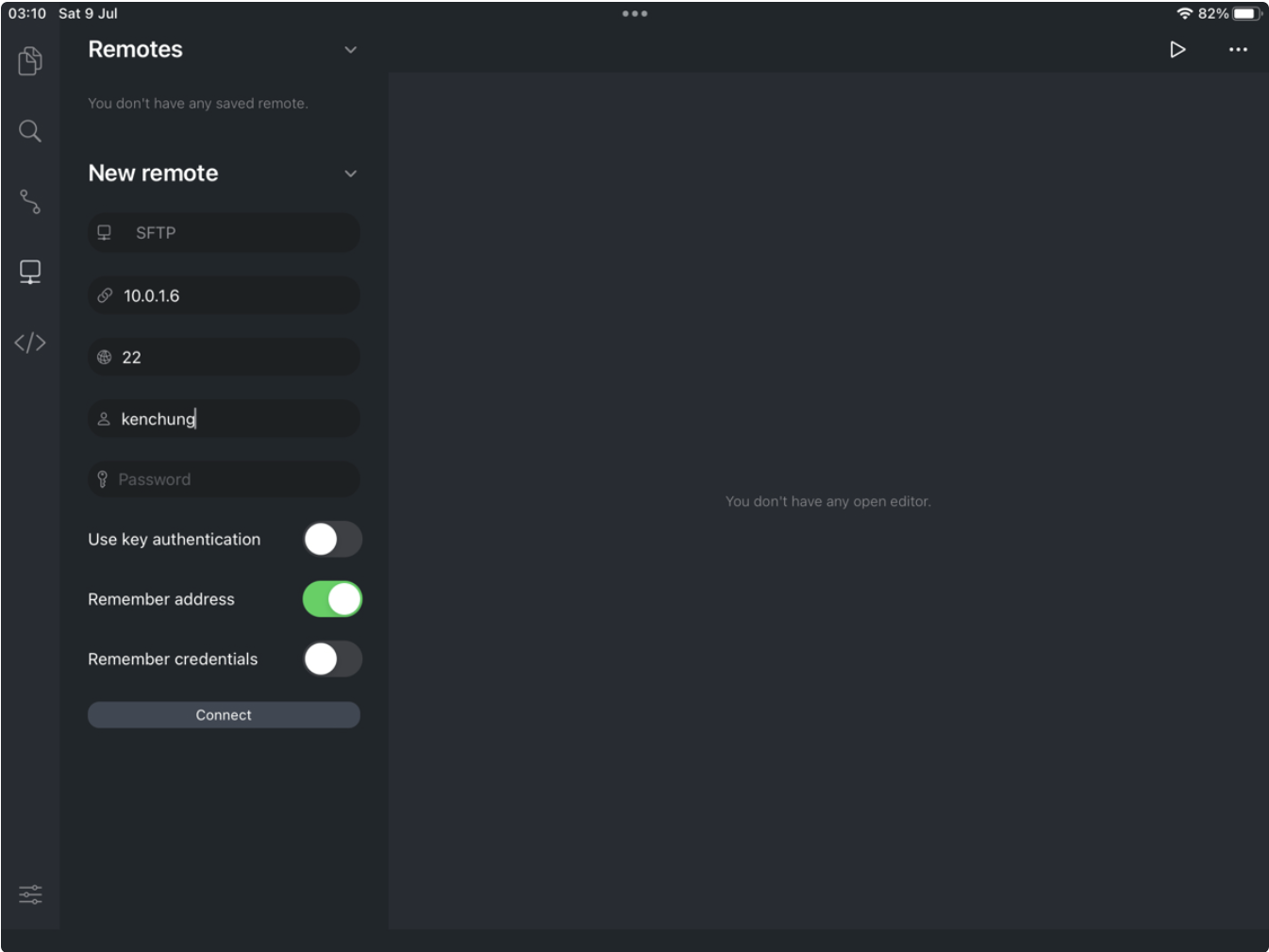Click "You don't have any open editor." text
The image size is (1269, 952).
click(828, 501)
